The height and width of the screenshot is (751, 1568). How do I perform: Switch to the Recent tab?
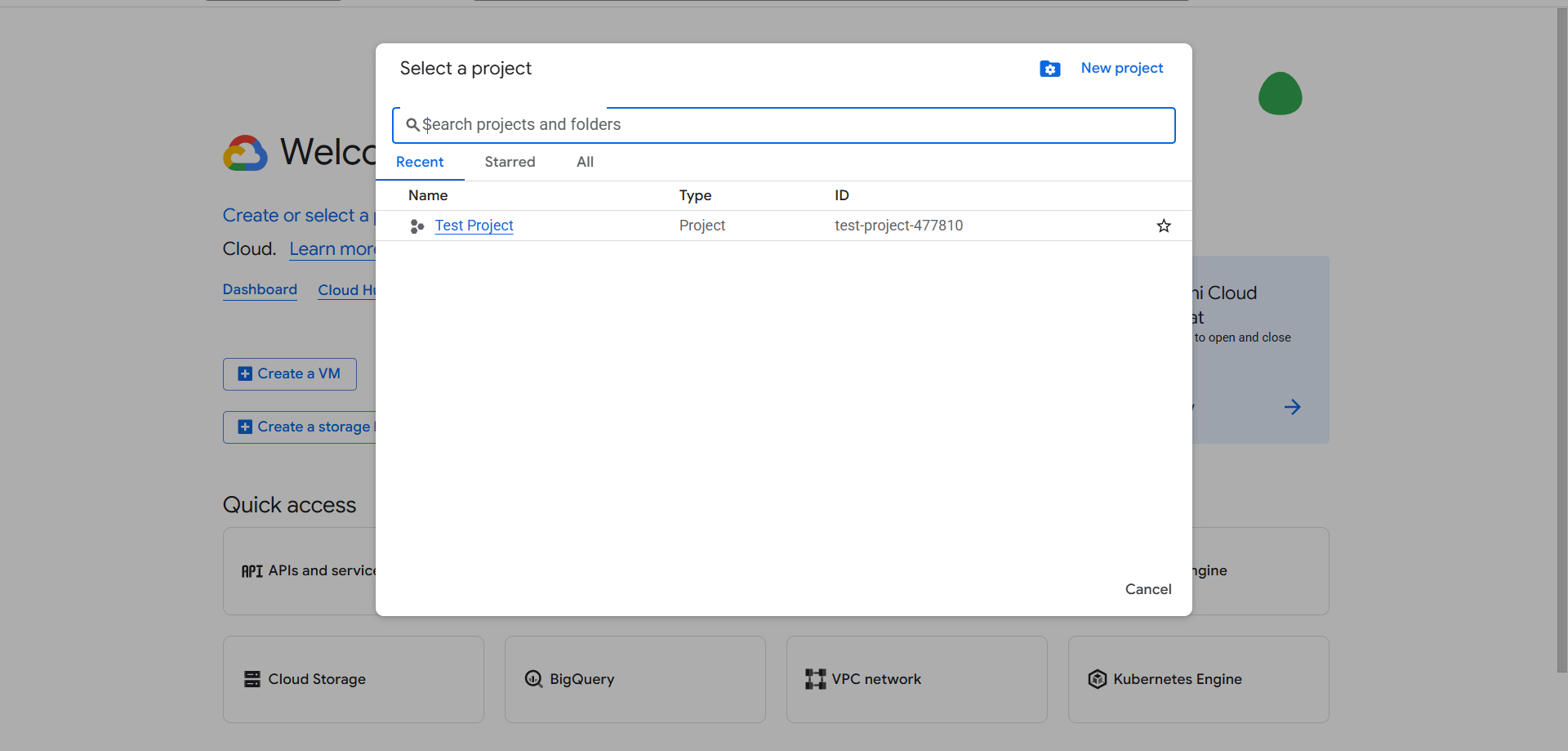pyautogui.click(x=420, y=162)
